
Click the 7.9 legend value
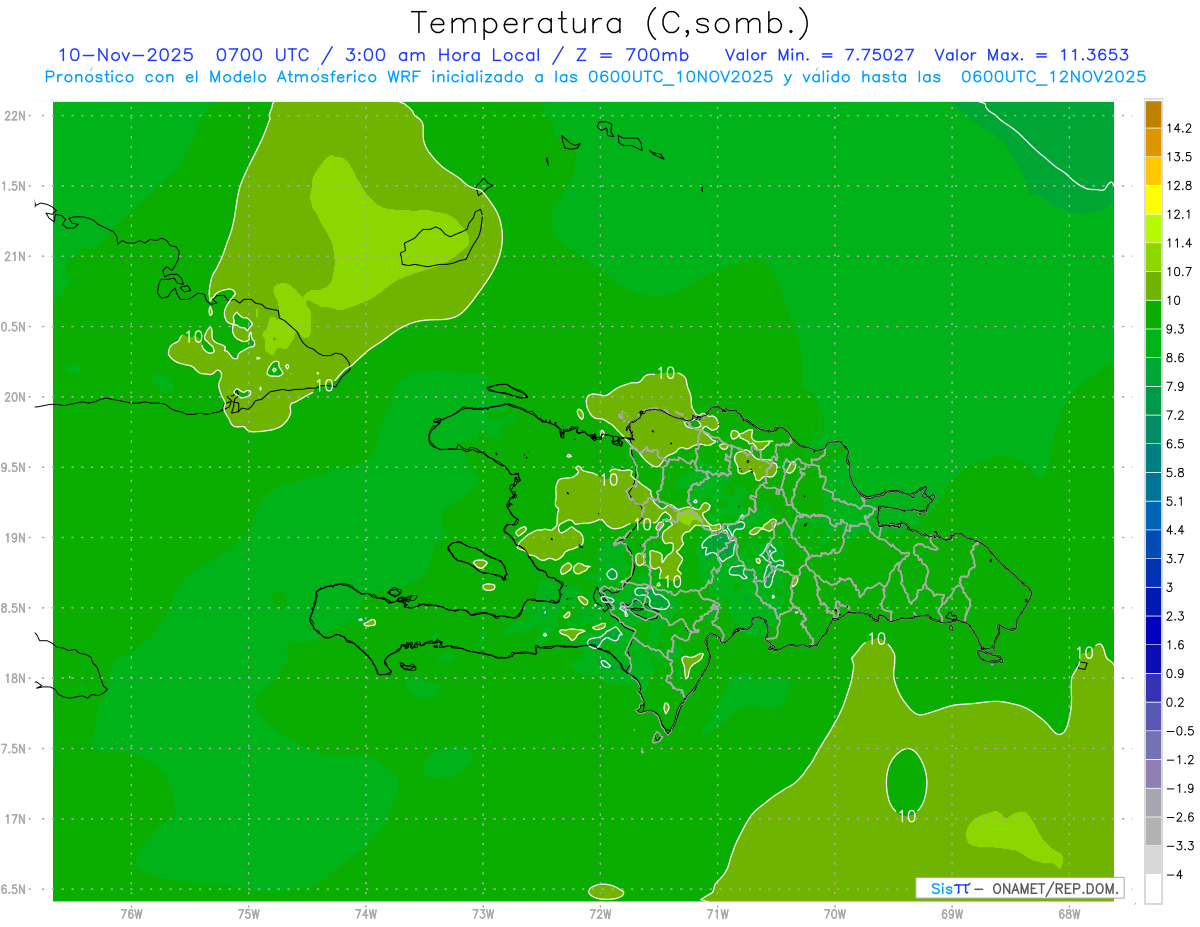tap(1176, 386)
